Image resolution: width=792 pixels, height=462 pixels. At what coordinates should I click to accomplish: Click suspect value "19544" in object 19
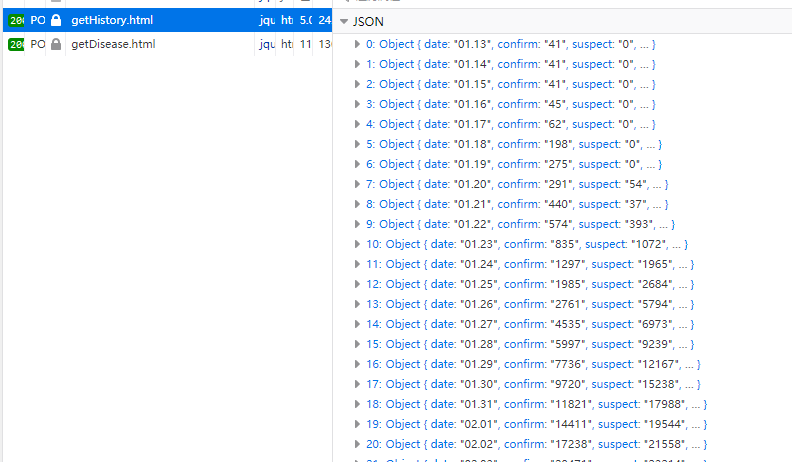point(665,424)
